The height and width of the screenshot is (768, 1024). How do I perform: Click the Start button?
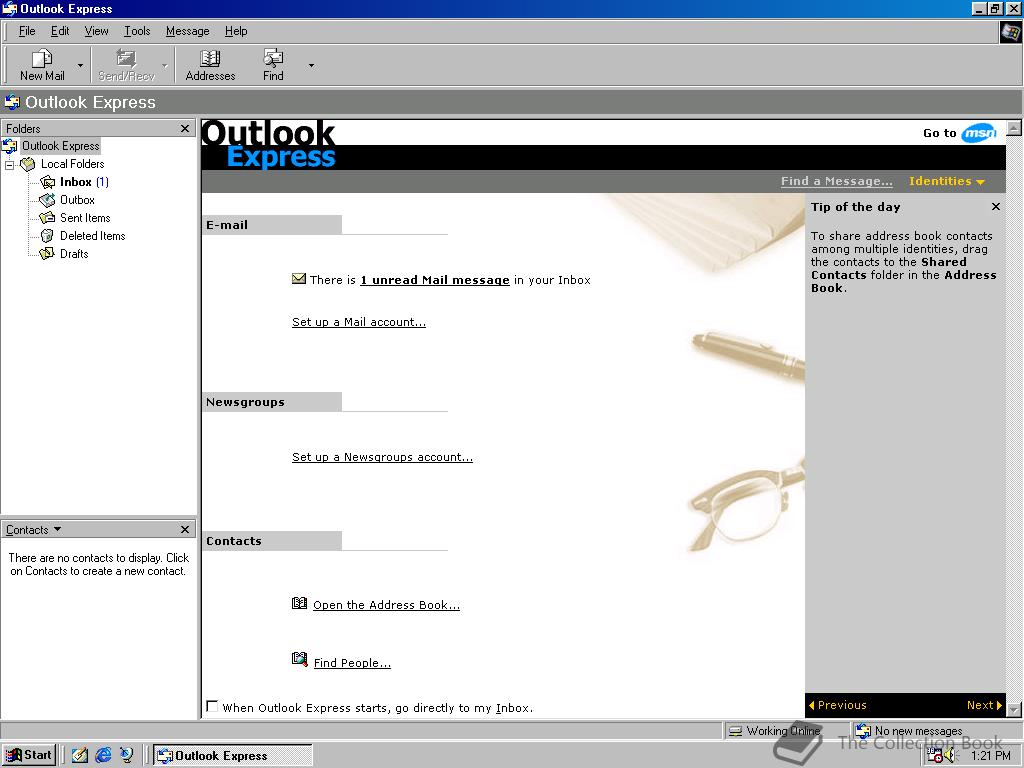pyautogui.click(x=29, y=755)
